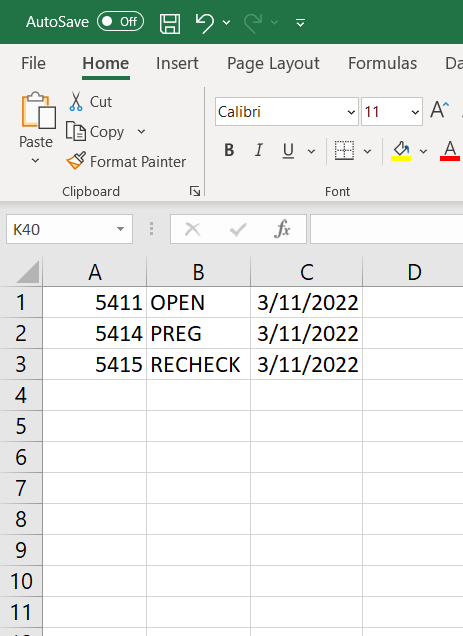The height and width of the screenshot is (636, 463).
Task: Apply yellow fill color
Action: [401, 151]
